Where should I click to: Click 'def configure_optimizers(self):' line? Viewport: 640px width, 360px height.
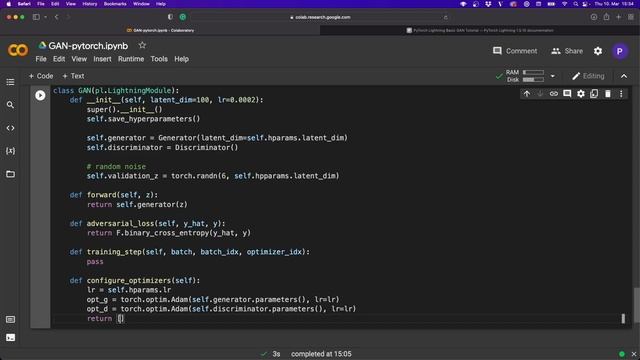tap(135, 280)
